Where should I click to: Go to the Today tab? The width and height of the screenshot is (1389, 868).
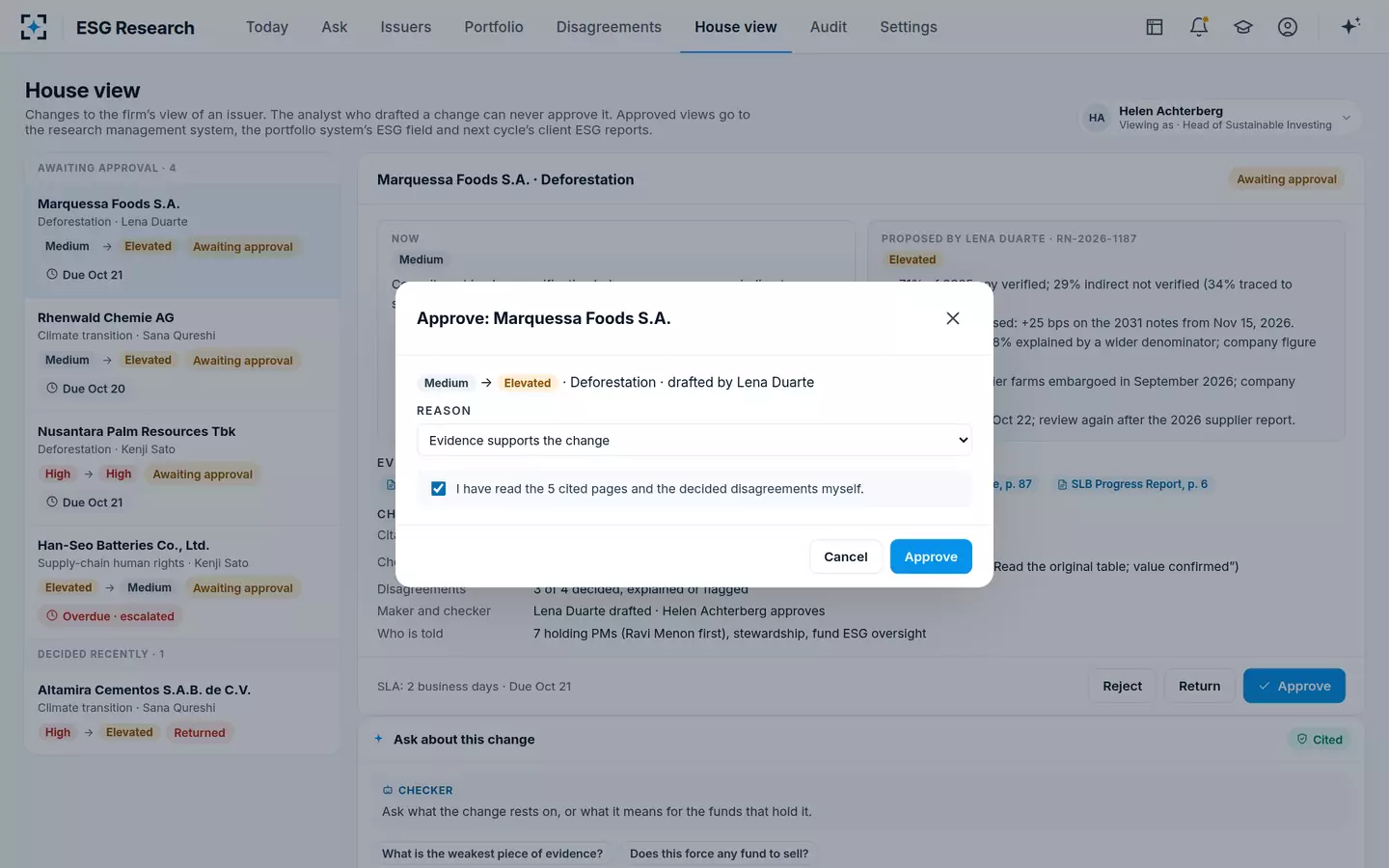[267, 27]
